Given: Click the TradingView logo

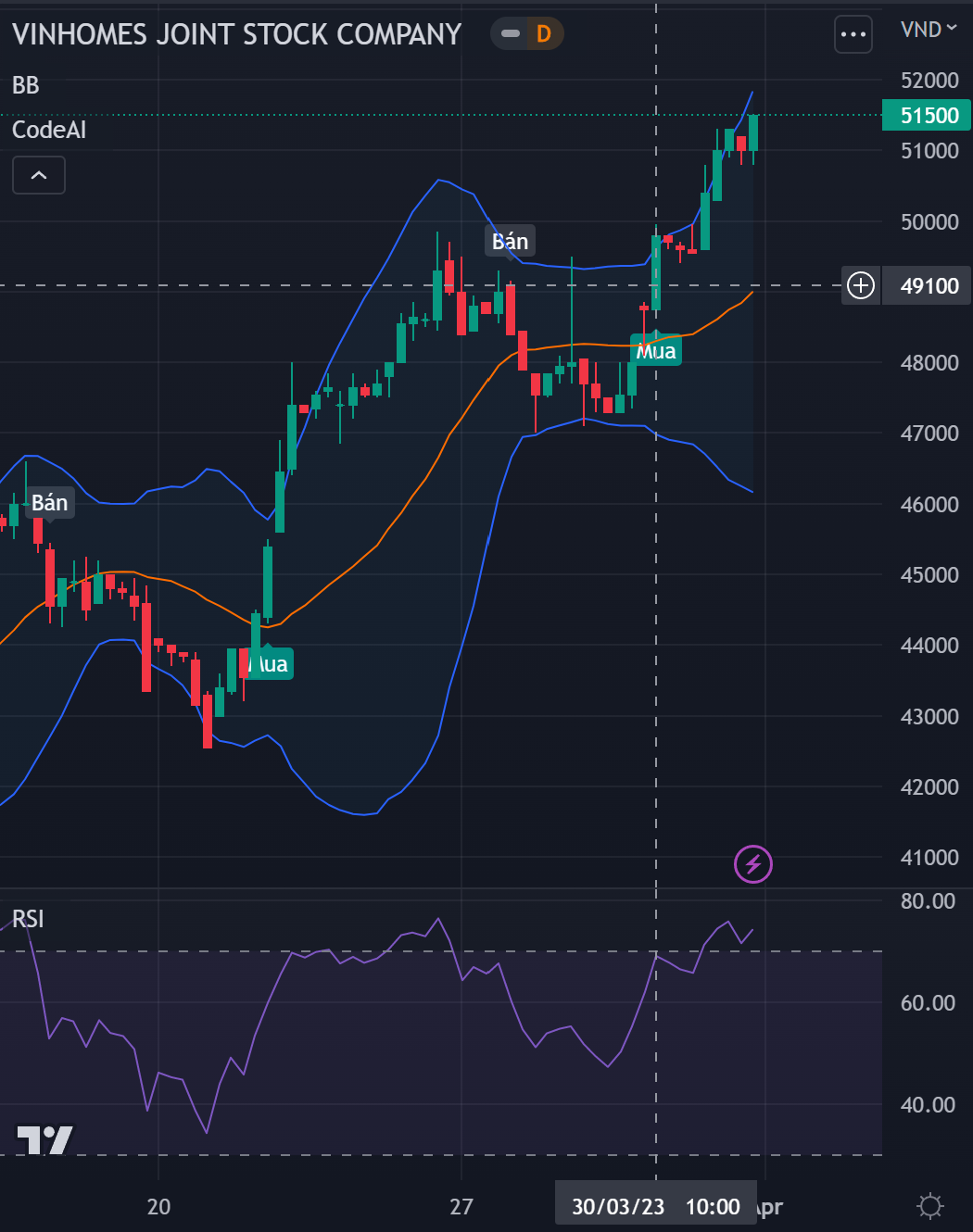Looking at the screenshot, I should pos(44,1140).
